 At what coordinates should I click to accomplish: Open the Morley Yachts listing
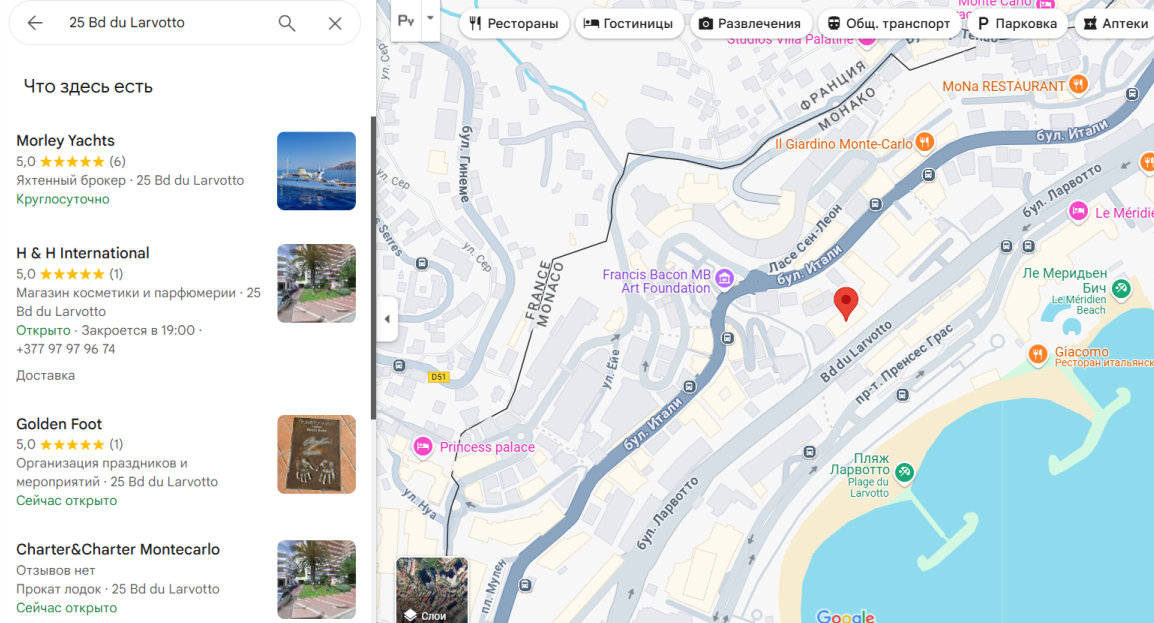pyautogui.click(x=183, y=170)
